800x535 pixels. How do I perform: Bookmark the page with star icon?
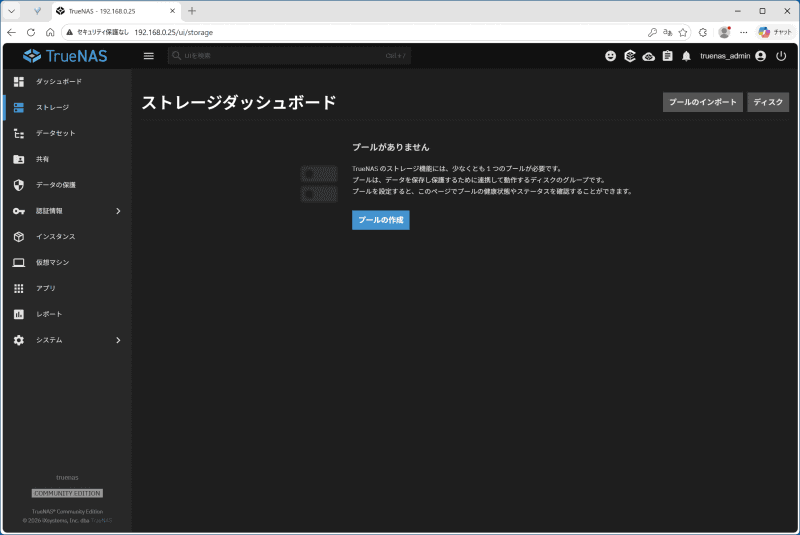pos(683,32)
